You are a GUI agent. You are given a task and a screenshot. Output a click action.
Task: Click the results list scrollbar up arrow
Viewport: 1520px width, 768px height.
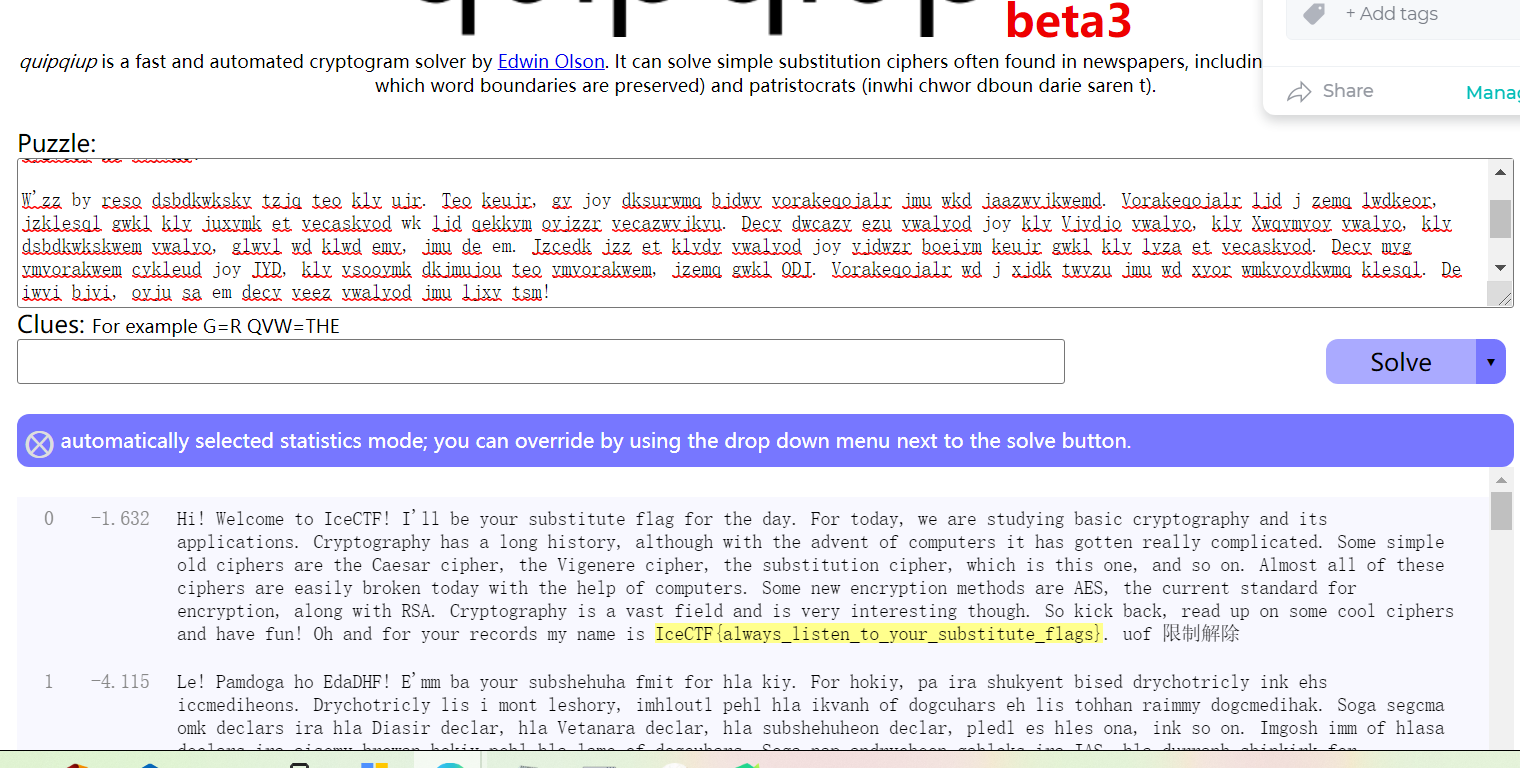pos(1501,479)
